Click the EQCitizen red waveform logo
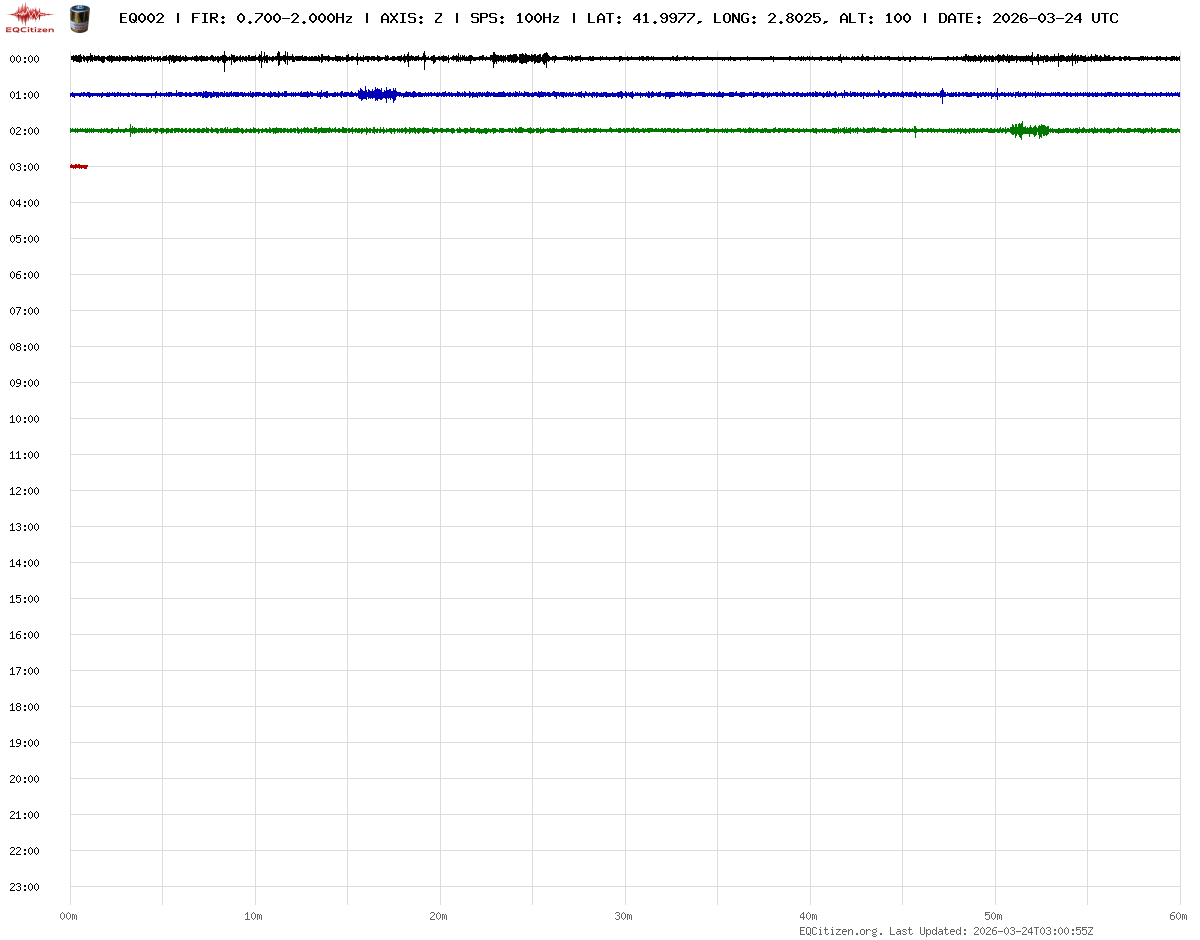 click(30, 16)
